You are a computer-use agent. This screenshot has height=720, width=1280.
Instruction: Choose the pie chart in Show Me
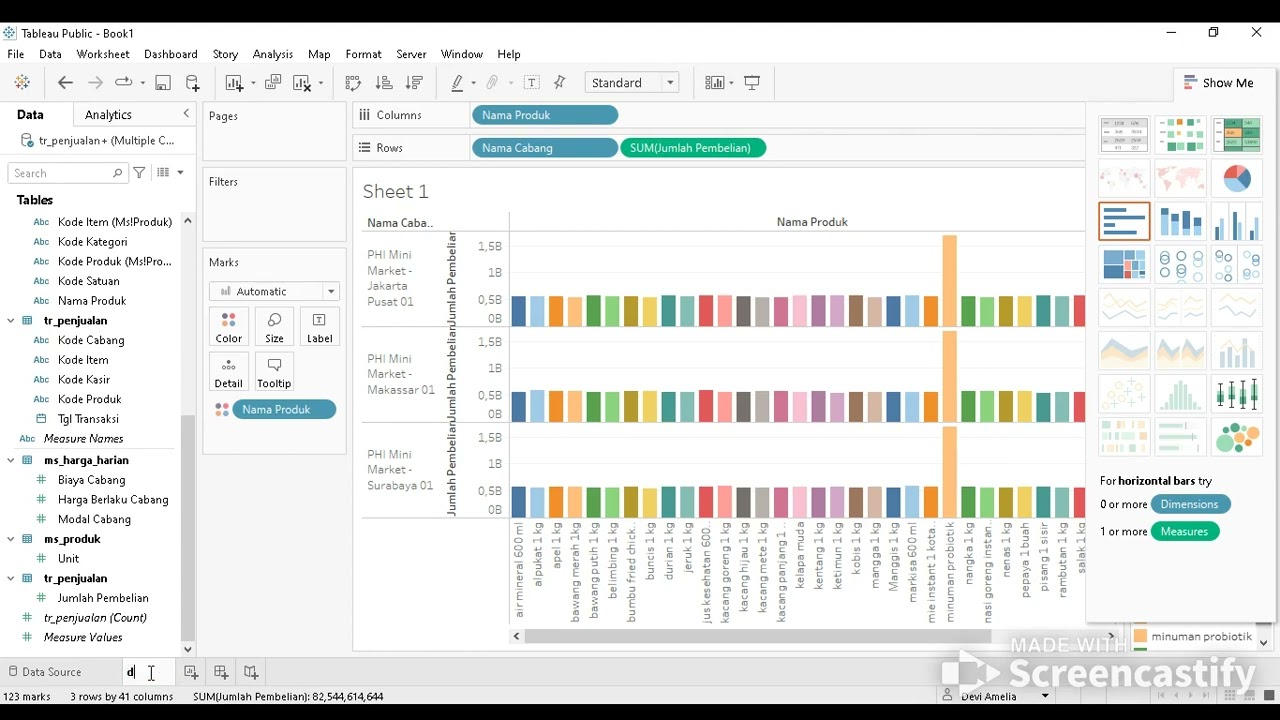coord(1237,178)
